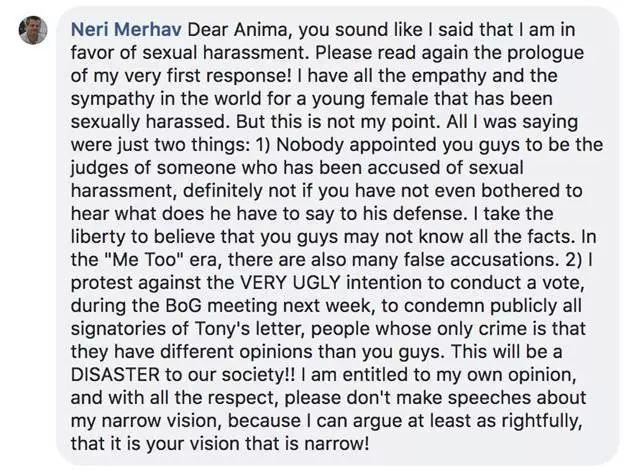Click the words "his defense" in the comment

click(413, 214)
